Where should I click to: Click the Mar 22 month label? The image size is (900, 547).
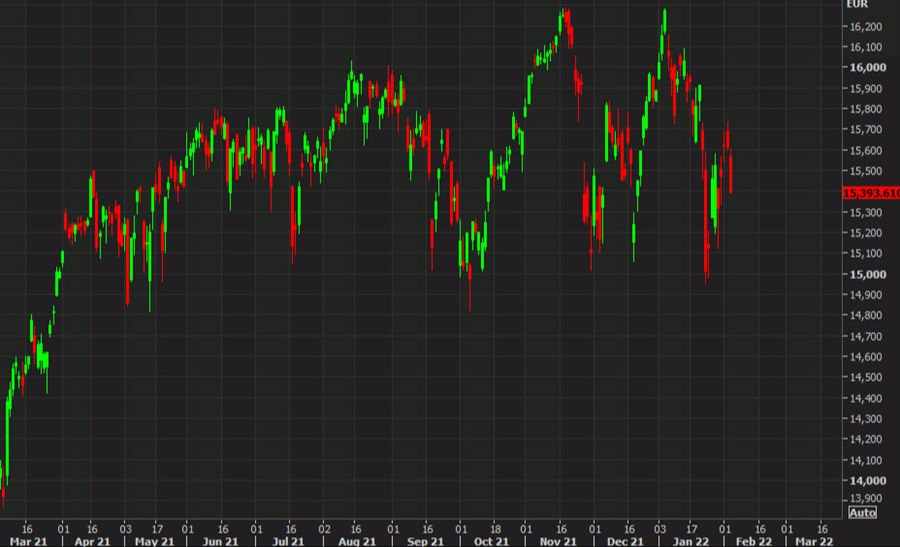point(813,541)
